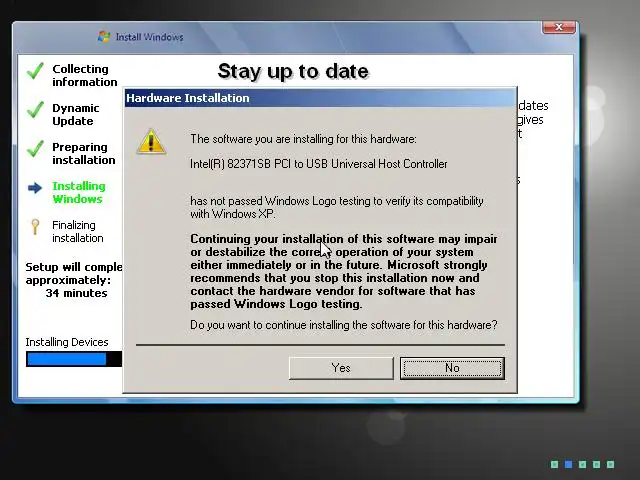Click 'has not passed Windows Logo testing' text
This screenshot has height=480, width=640.
tap(337, 207)
